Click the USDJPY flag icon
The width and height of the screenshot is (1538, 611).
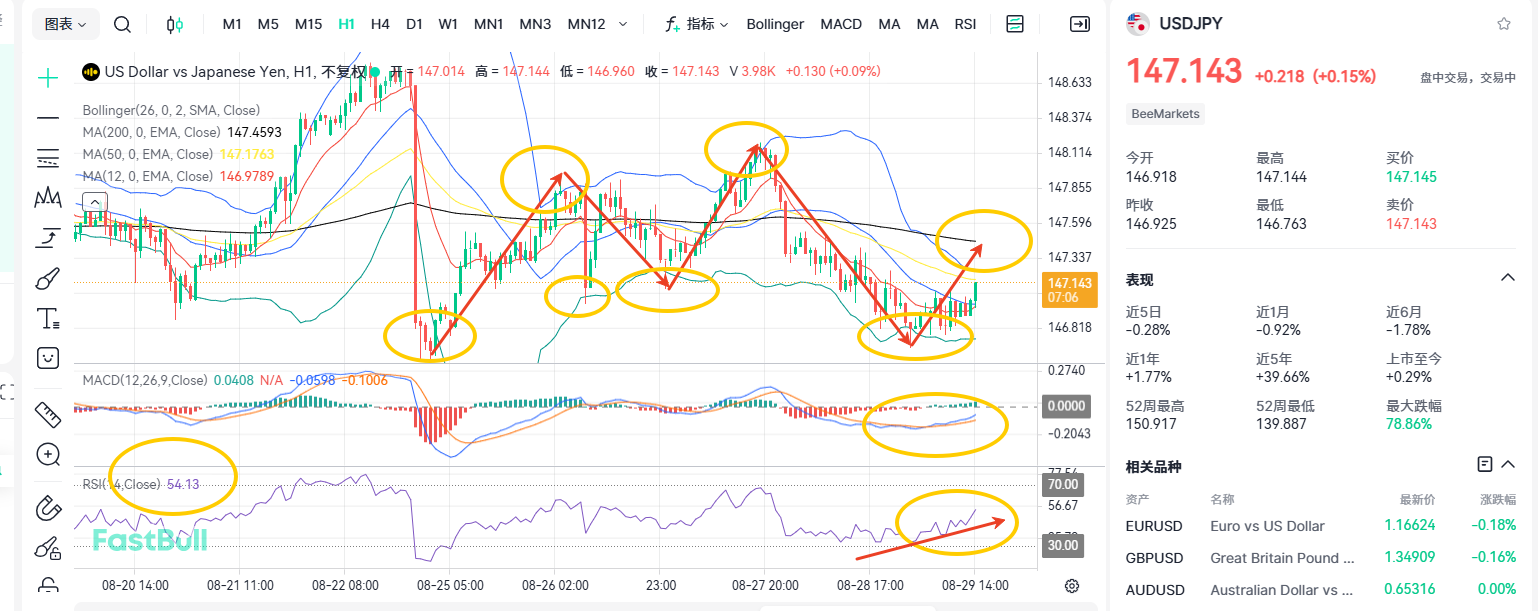[1137, 24]
